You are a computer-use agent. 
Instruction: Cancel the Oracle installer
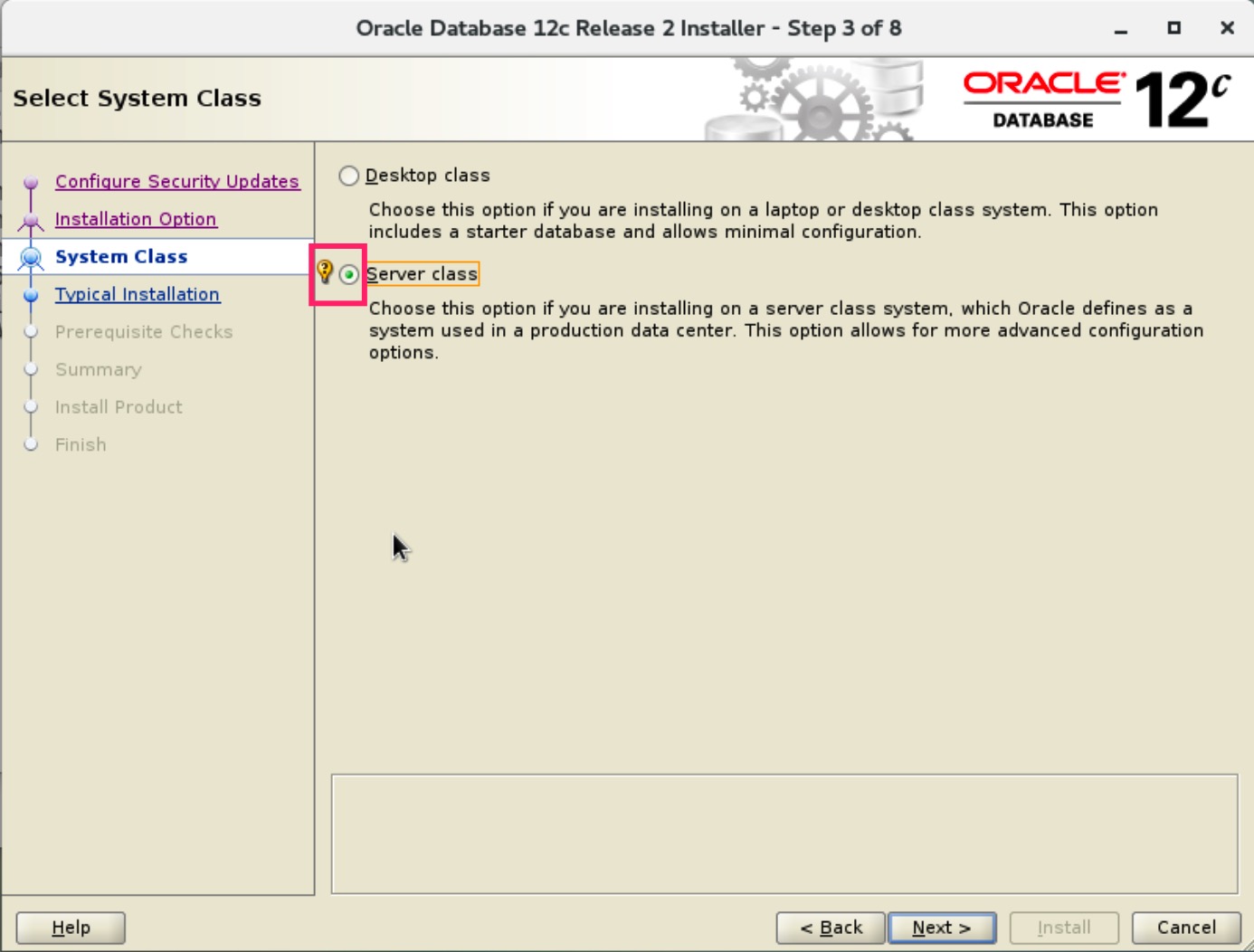click(1186, 928)
